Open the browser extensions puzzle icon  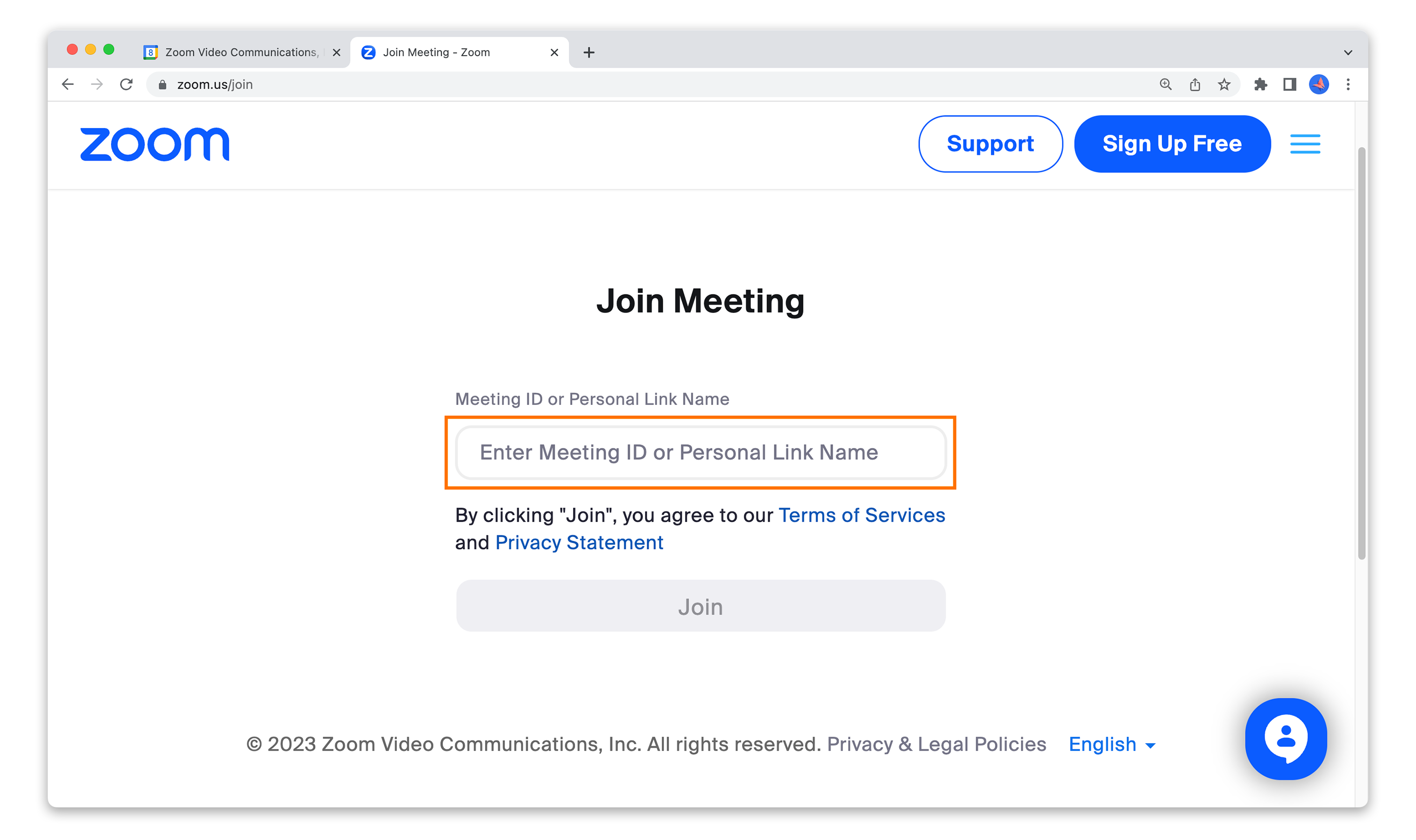1260,84
